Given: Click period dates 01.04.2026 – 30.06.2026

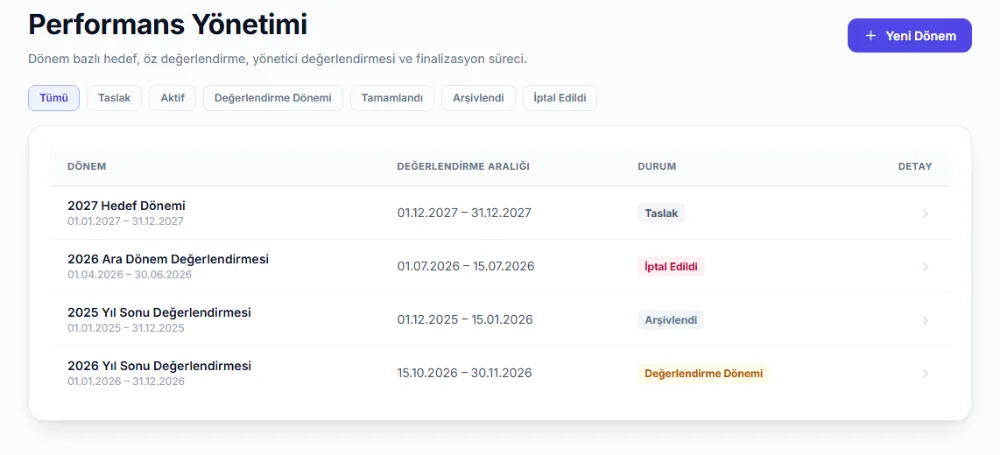Looking at the screenshot, I should pyautogui.click(x=129, y=274).
